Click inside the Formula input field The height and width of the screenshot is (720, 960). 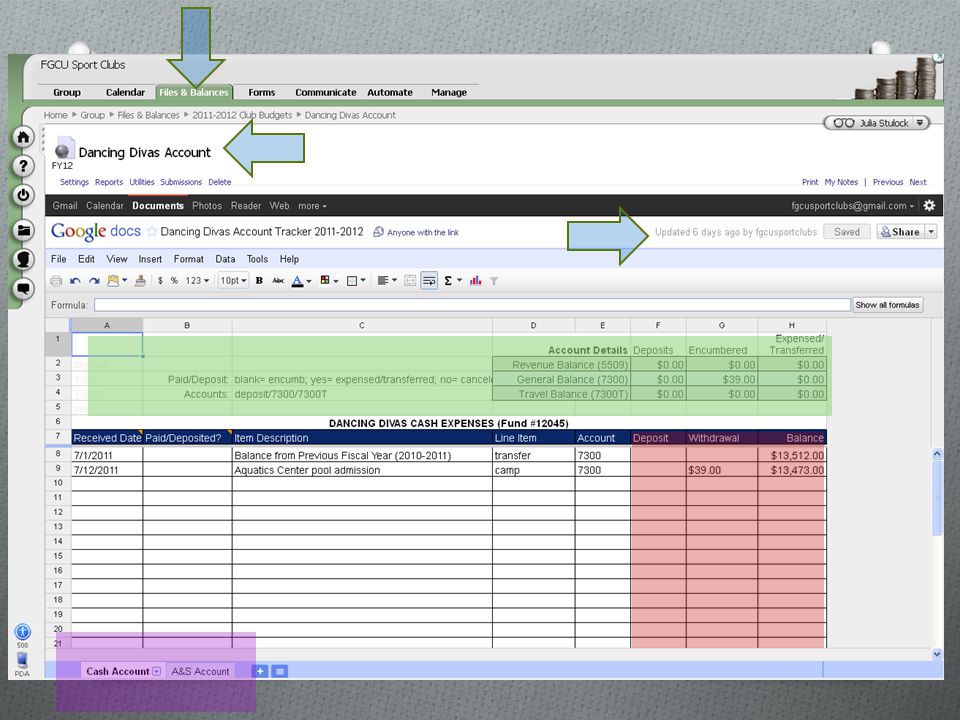pos(472,305)
